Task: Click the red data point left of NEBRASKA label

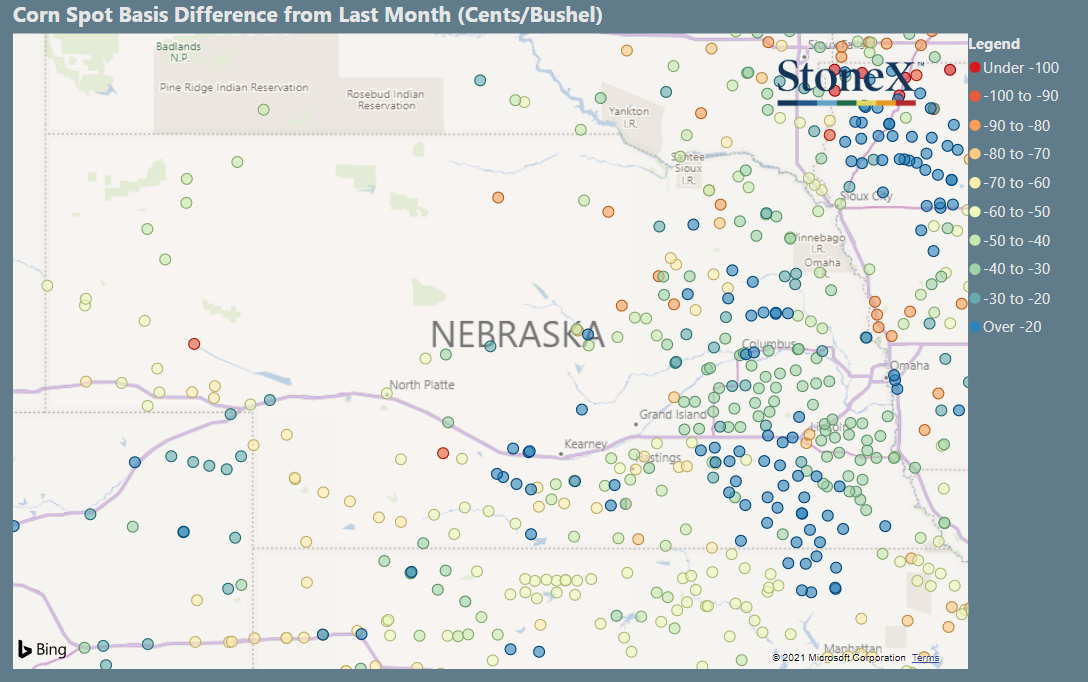Action: coord(194,344)
